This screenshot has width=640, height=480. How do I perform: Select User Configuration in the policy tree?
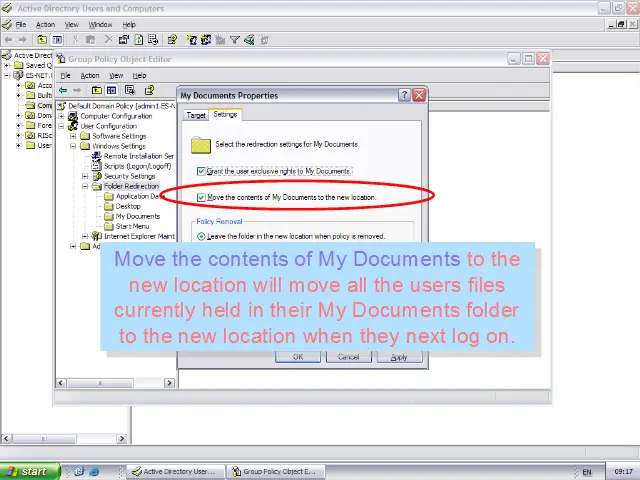tap(108, 126)
